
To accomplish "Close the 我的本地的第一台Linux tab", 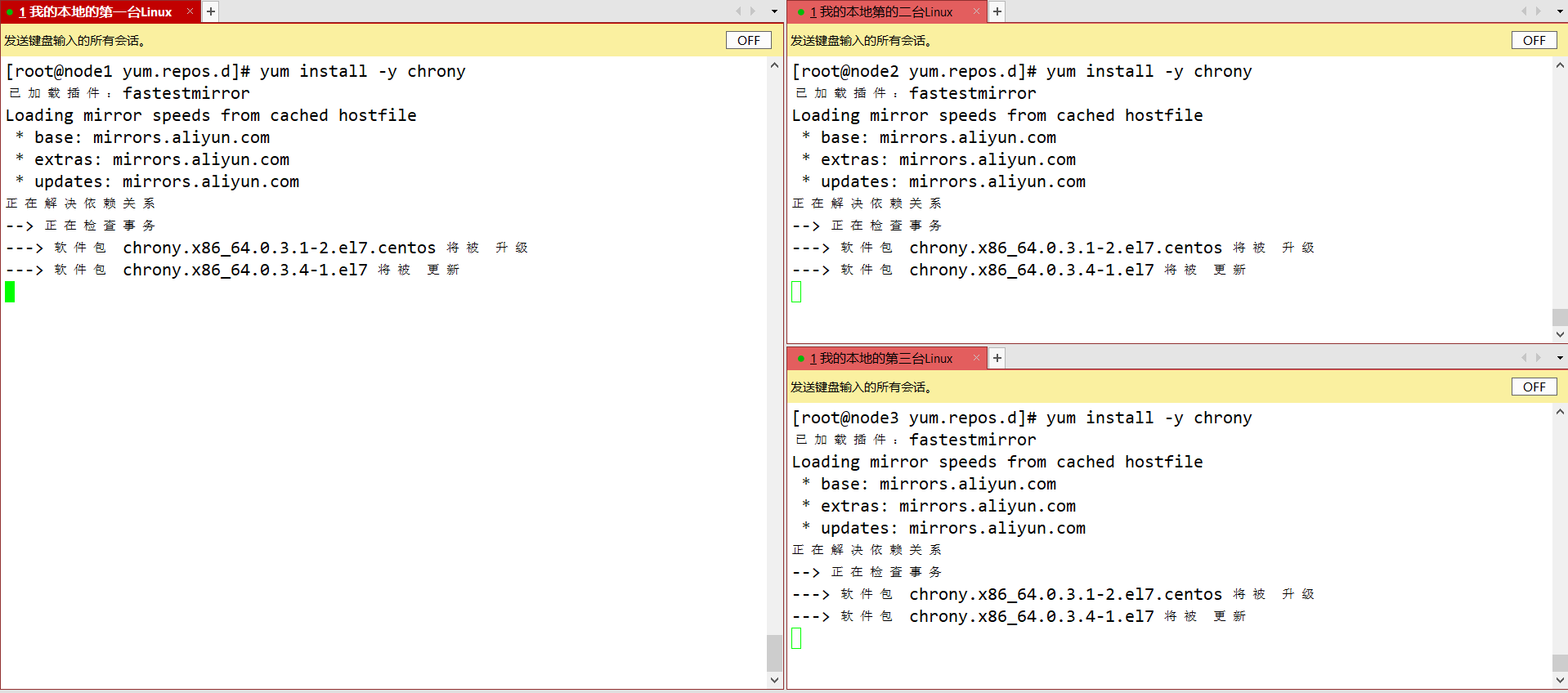I will [x=190, y=11].
